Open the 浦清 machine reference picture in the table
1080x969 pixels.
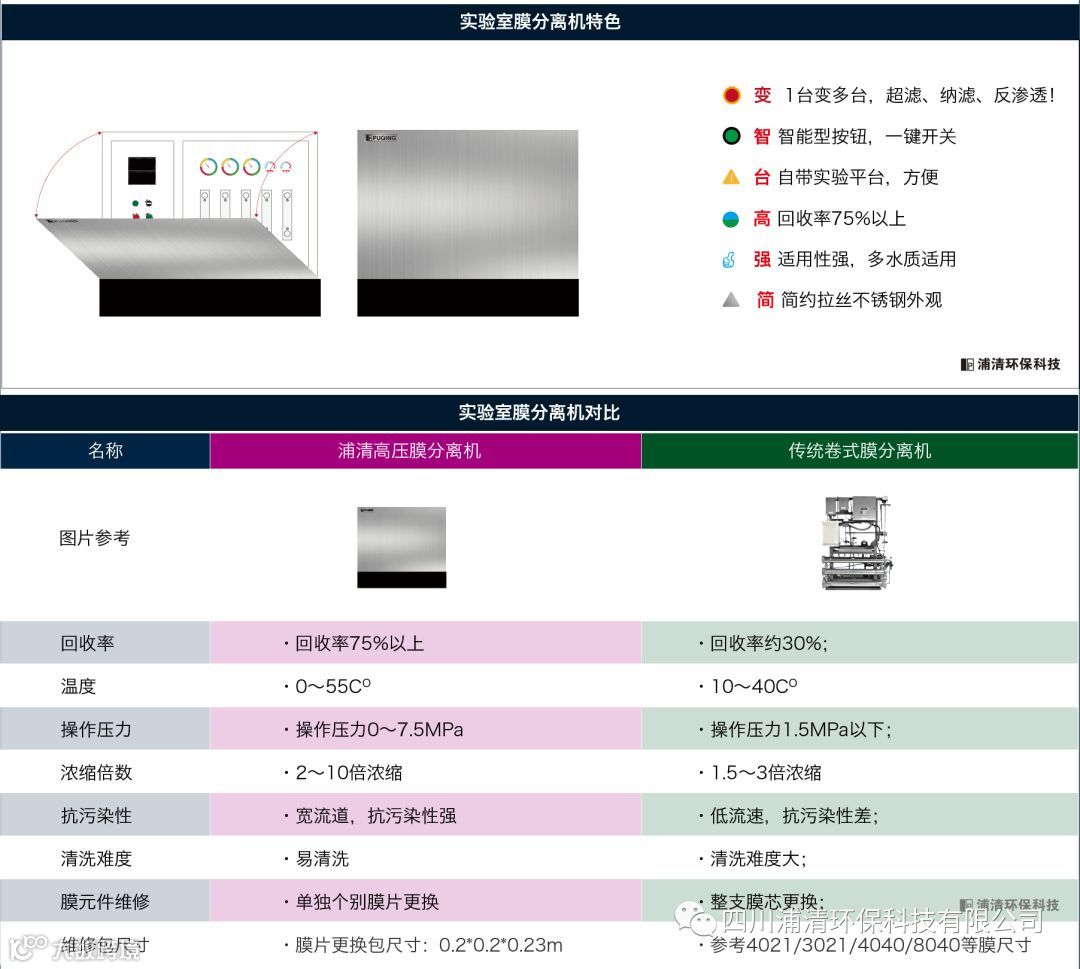pyautogui.click(x=402, y=548)
